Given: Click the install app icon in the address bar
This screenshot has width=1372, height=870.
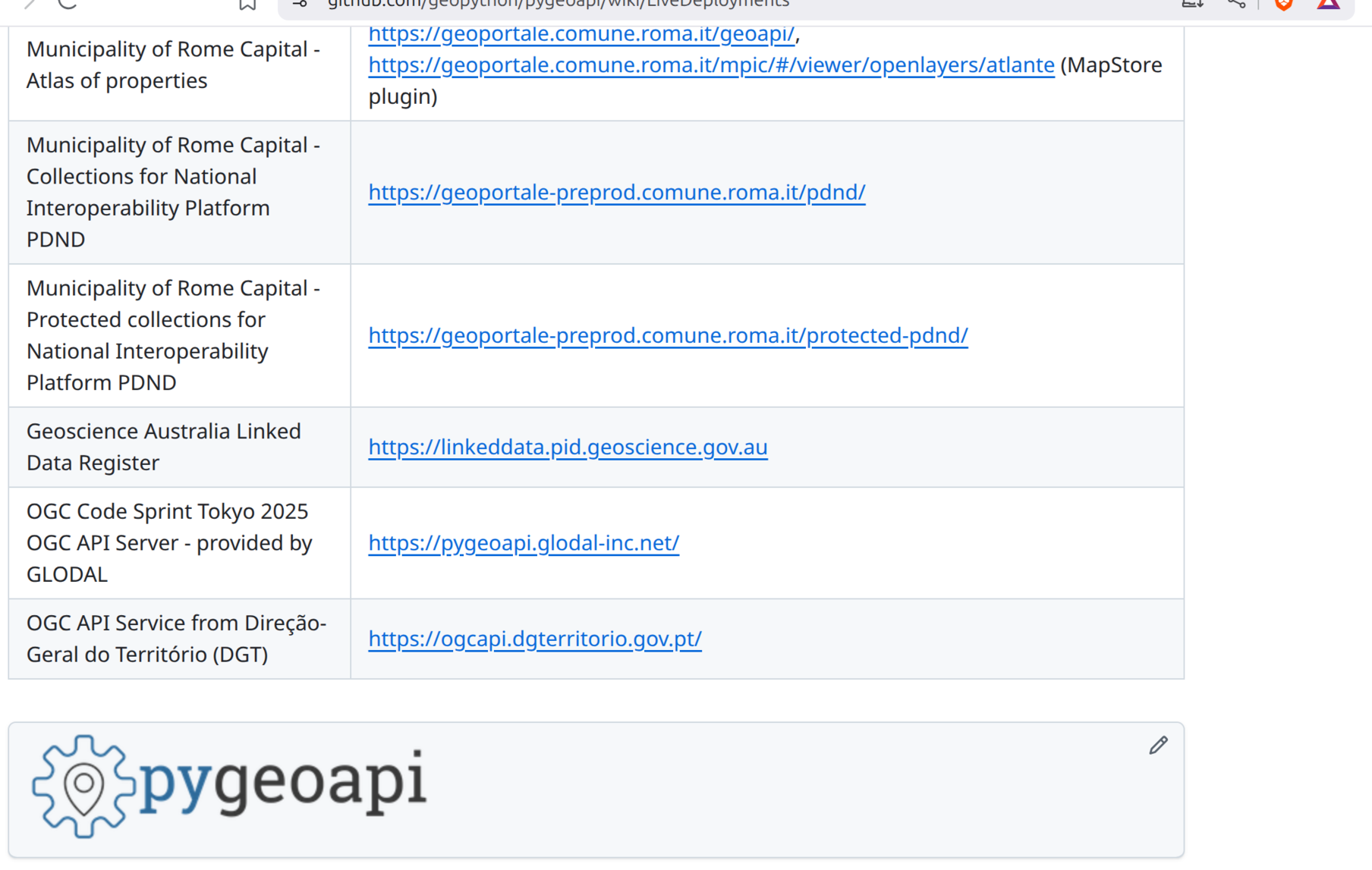Looking at the screenshot, I should [x=1192, y=3].
